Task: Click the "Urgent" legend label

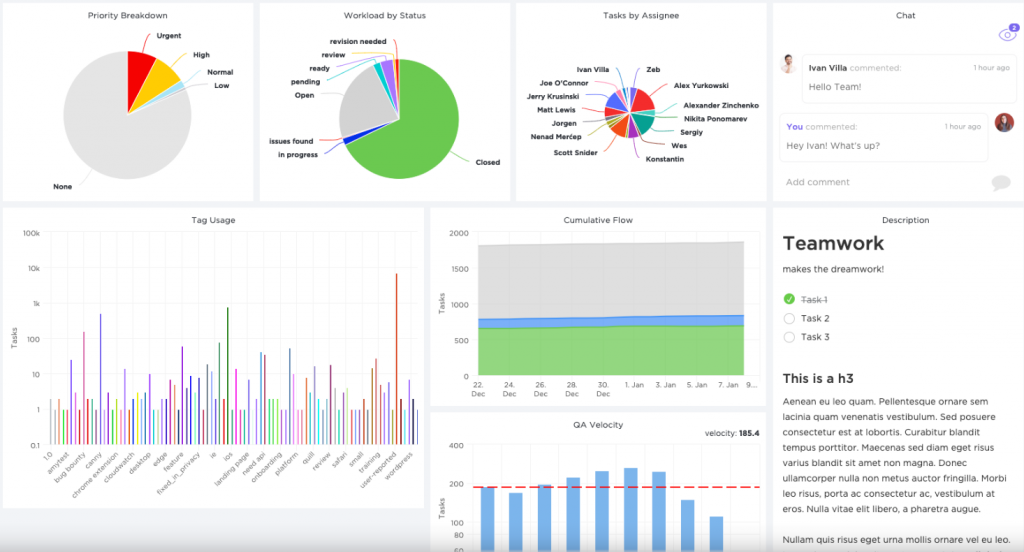Action: click(x=168, y=36)
